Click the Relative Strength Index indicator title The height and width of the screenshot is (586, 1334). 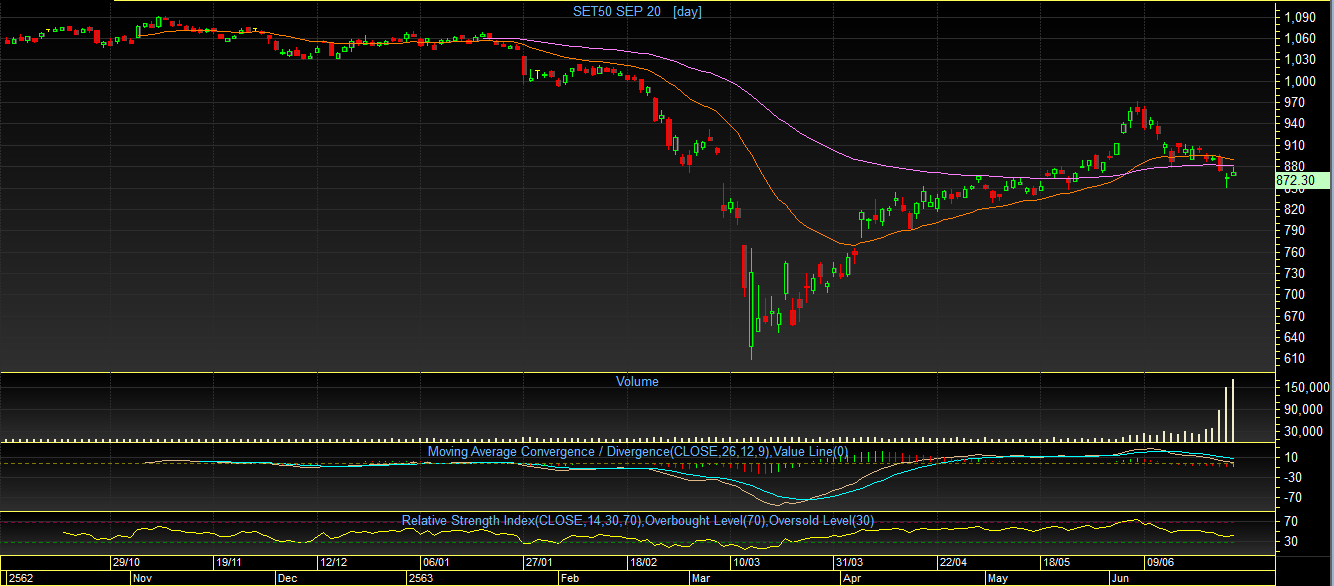(x=637, y=520)
